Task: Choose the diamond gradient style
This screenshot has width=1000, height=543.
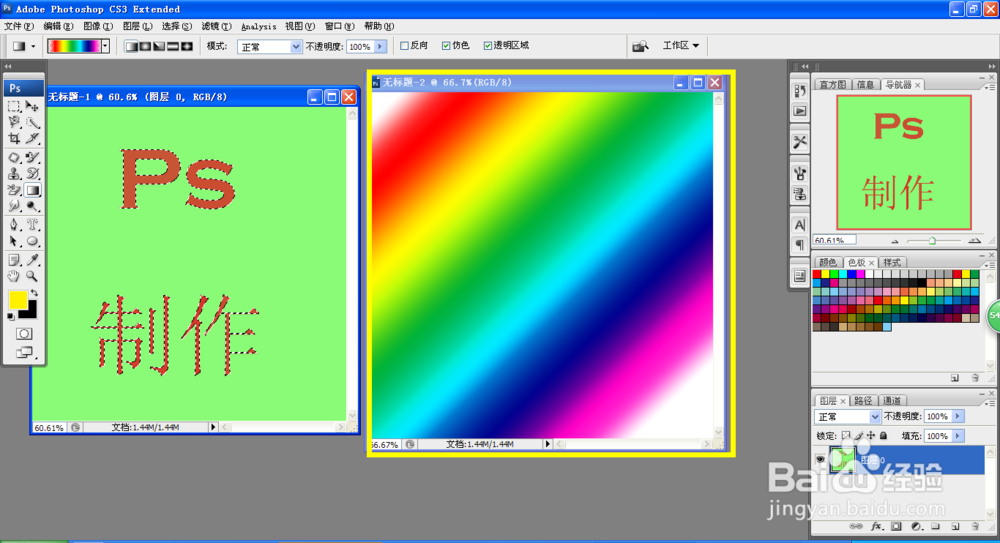Action: (187, 46)
